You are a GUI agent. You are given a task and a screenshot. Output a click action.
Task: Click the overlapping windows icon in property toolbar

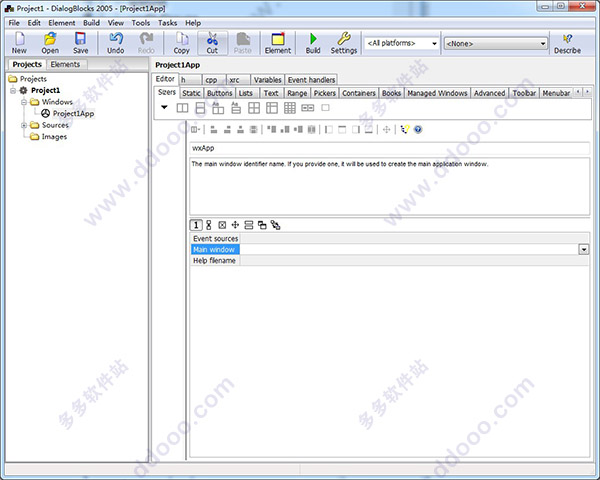click(x=262, y=225)
